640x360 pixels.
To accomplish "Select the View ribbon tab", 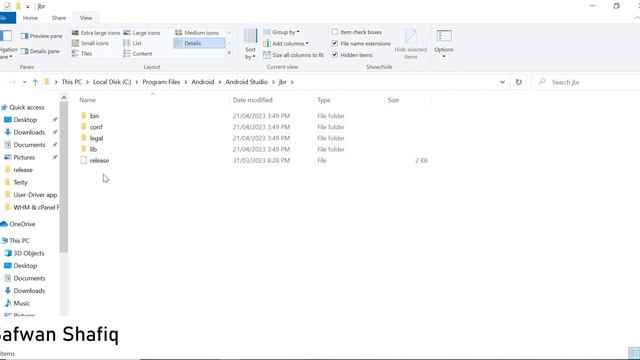I will pyautogui.click(x=86, y=18).
